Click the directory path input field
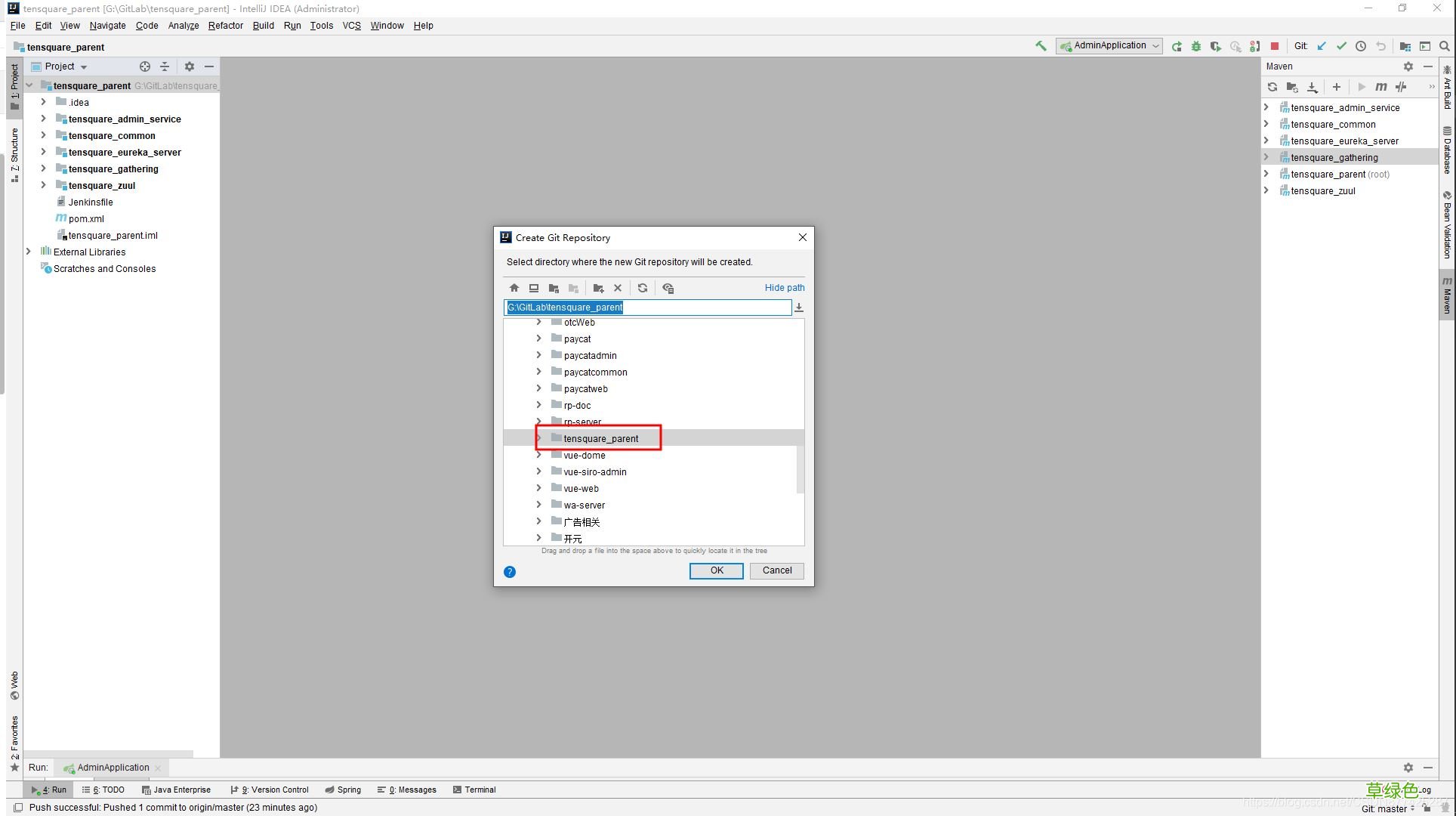 tap(647, 308)
